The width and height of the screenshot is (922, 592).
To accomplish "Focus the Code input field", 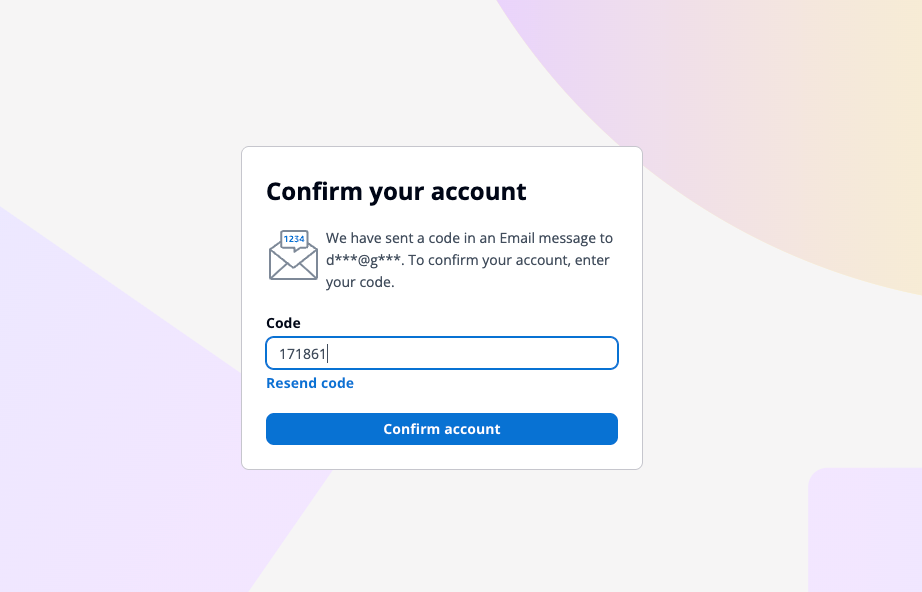I will click(x=442, y=353).
